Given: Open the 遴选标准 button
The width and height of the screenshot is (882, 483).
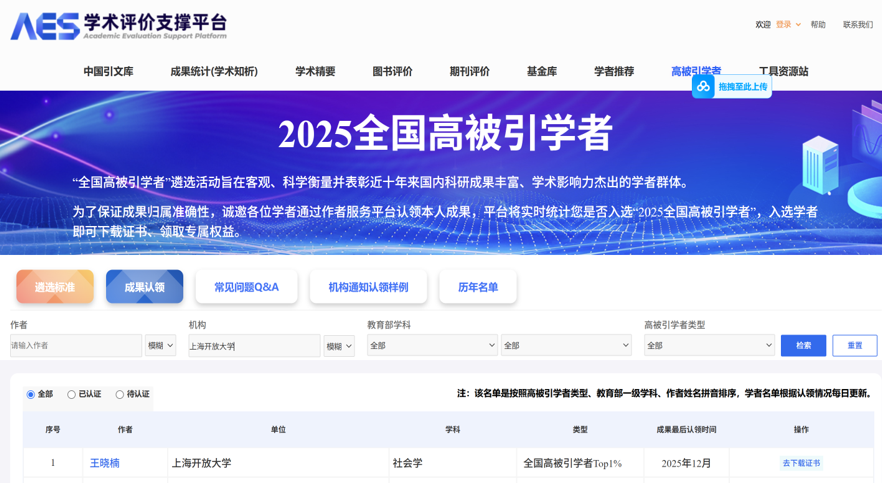Looking at the screenshot, I should point(55,287).
